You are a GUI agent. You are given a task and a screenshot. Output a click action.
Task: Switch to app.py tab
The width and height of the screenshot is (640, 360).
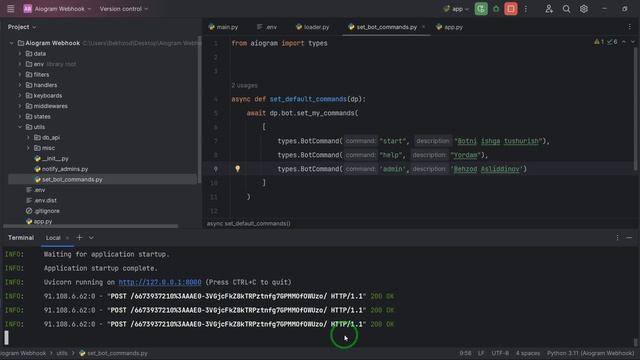[x=449, y=27]
